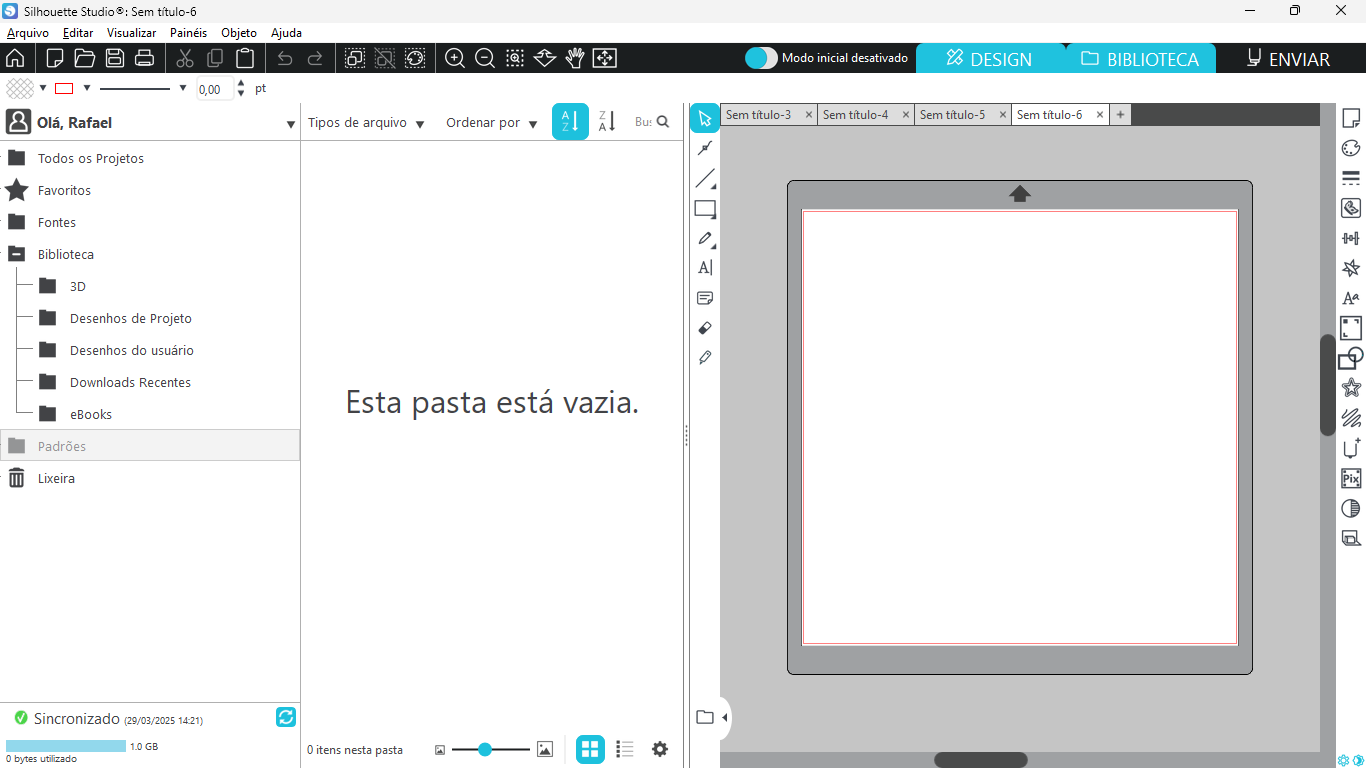1366x768 pixels.
Task: Select the Line drawing tool
Action: pyautogui.click(x=705, y=179)
